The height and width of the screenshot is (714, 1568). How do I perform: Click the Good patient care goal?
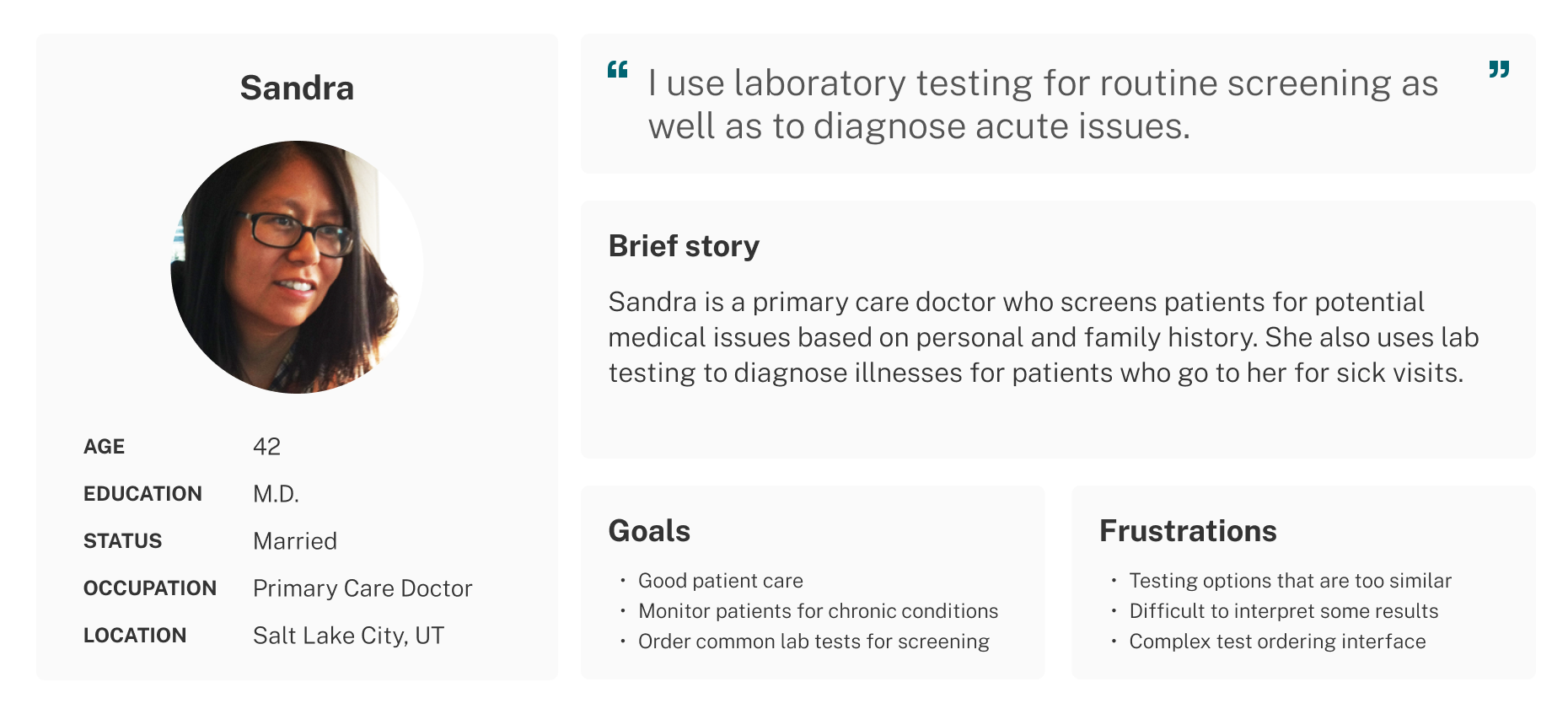[721, 581]
